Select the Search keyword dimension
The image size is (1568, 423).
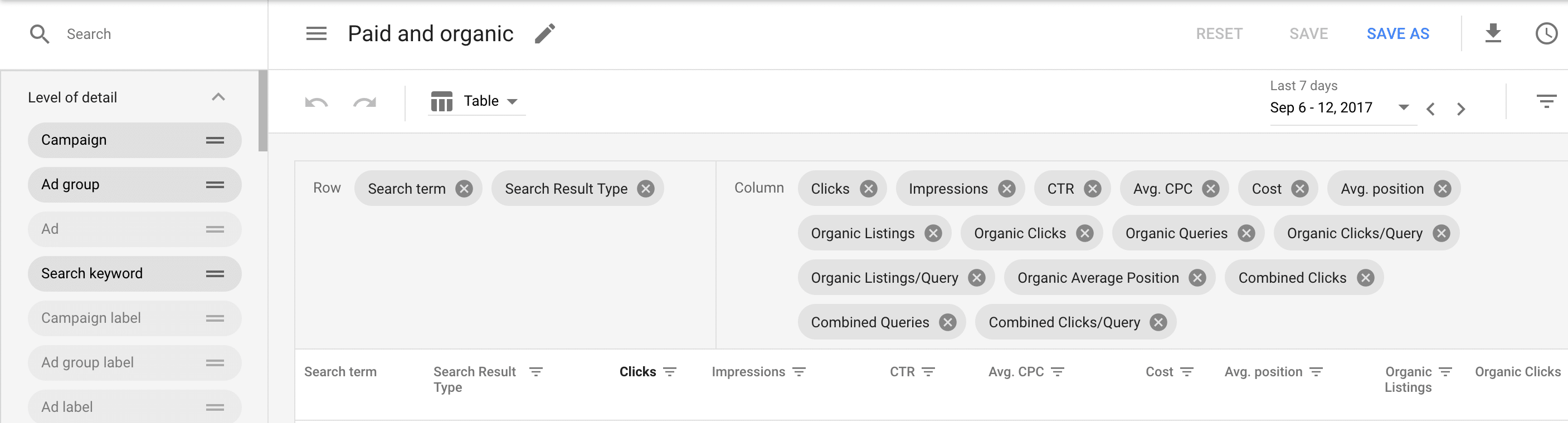(134, 273)
